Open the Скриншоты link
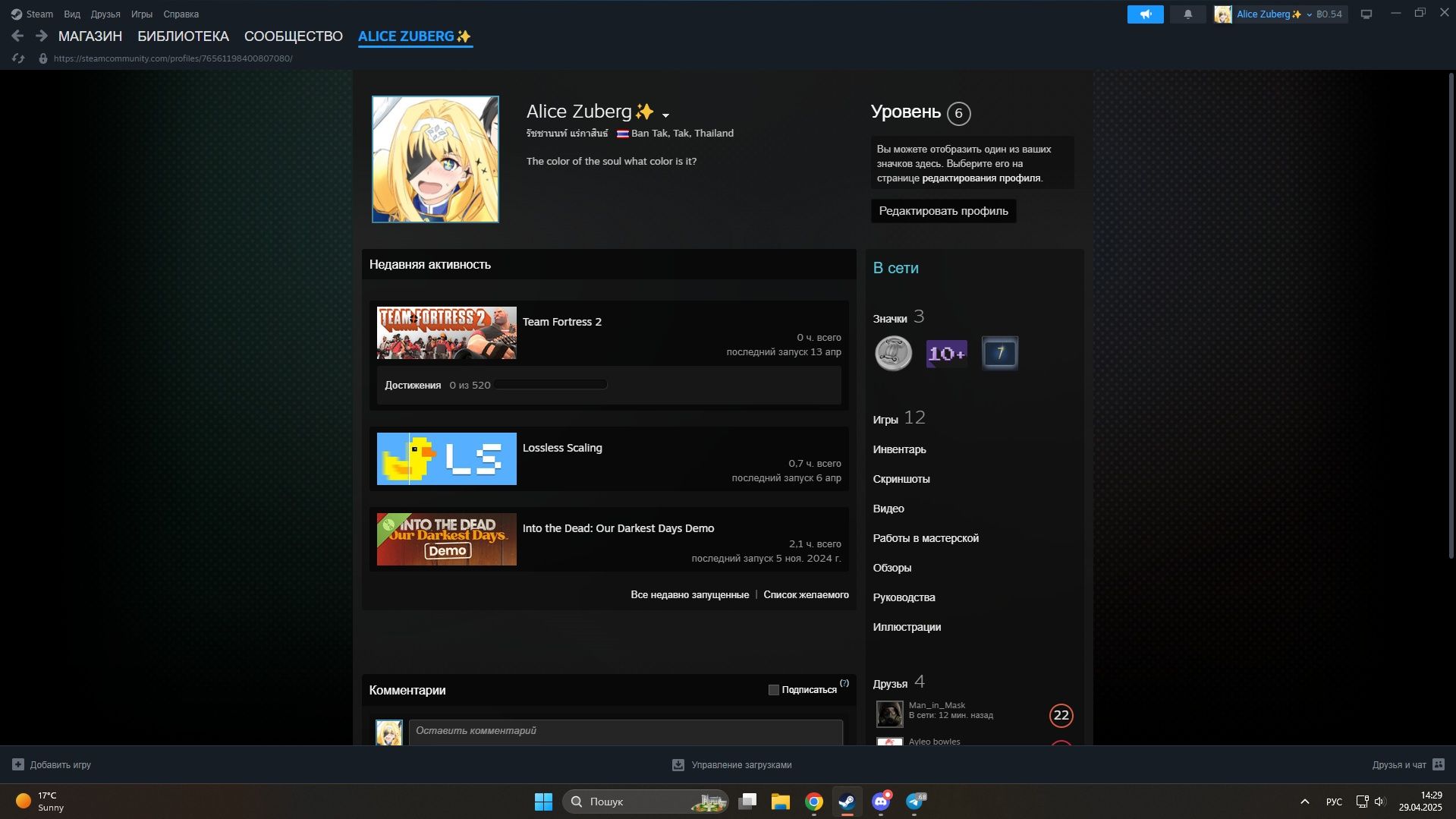Screen dimensions: 1456x819 (x=901, y=480)
